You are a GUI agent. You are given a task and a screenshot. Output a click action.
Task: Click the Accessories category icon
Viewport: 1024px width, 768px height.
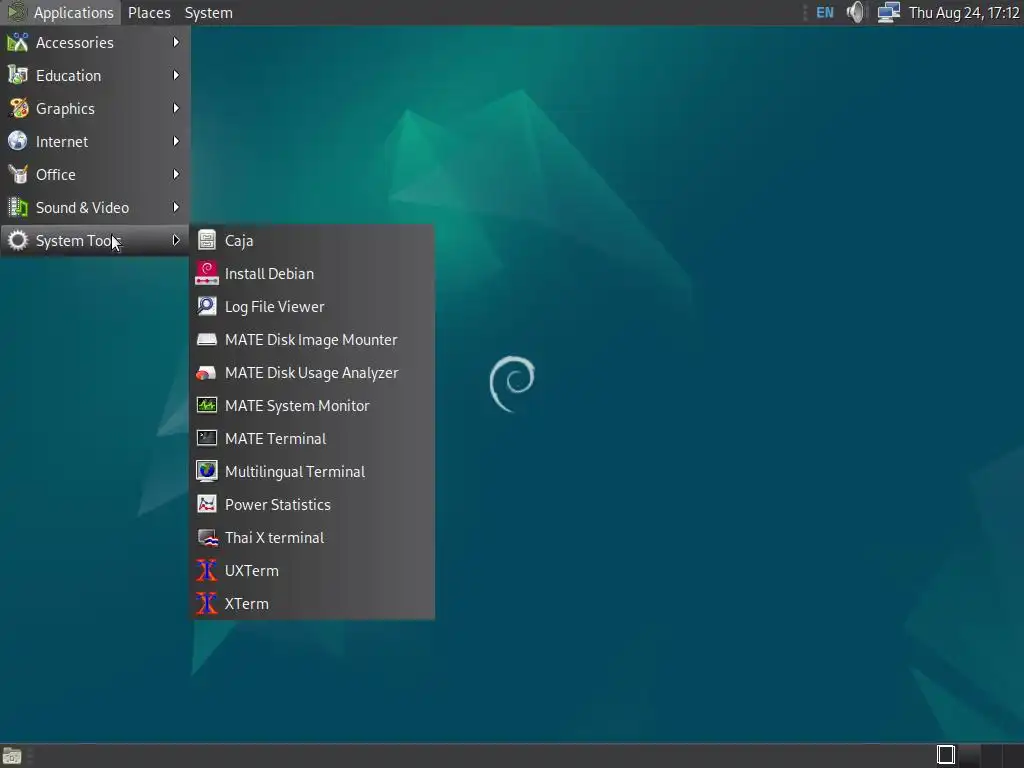(x=18, y=42)
